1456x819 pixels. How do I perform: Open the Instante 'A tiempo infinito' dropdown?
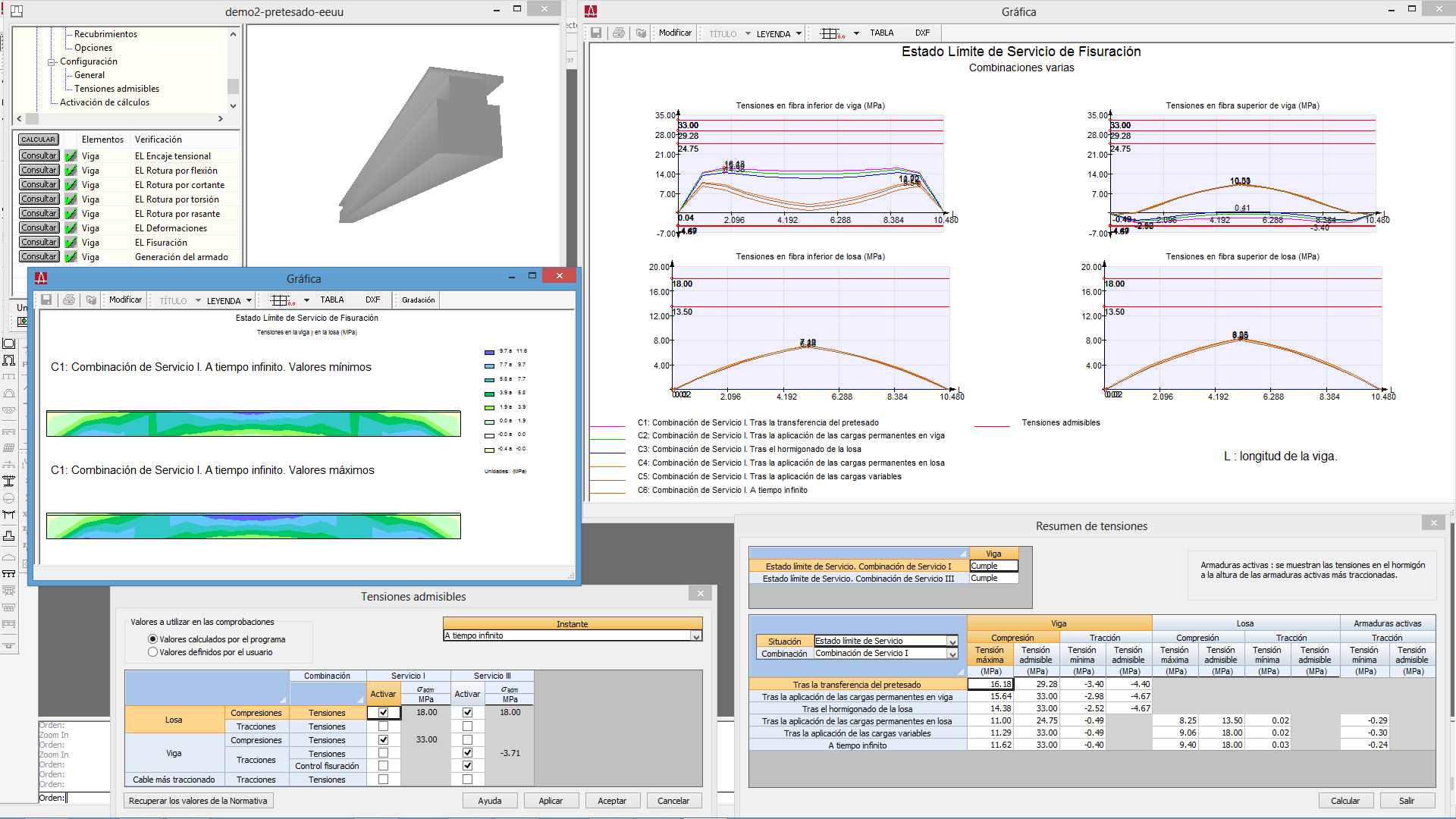coord(696,636)
